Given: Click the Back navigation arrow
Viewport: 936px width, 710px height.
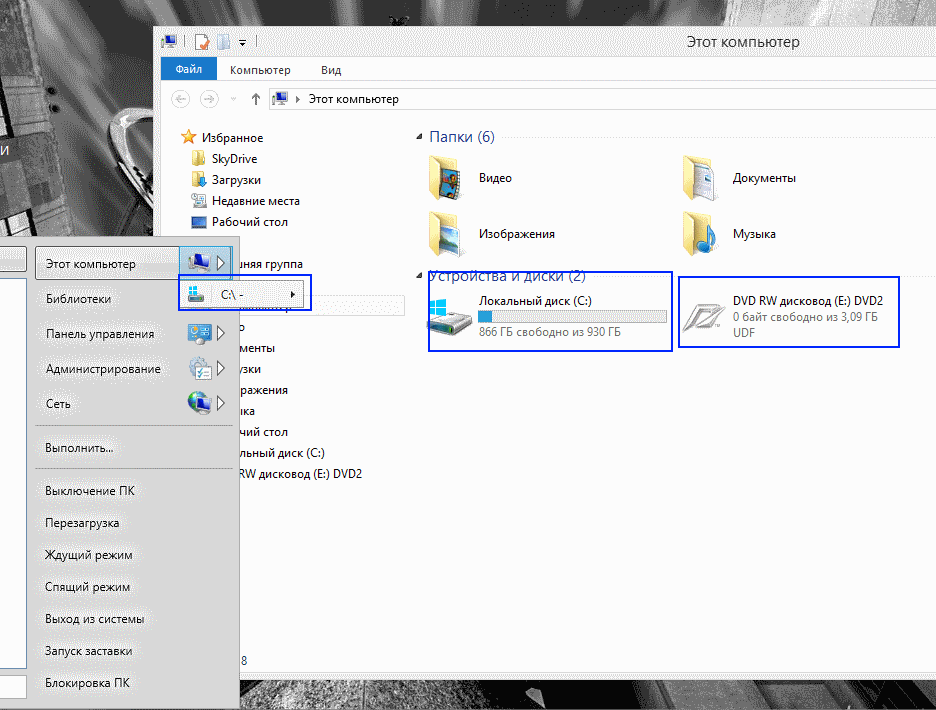Looking at the screenshot, I should coord(180,99).
